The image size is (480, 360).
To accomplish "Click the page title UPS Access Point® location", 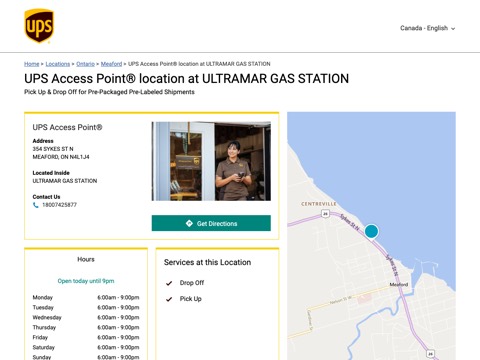I will [186, 79].
